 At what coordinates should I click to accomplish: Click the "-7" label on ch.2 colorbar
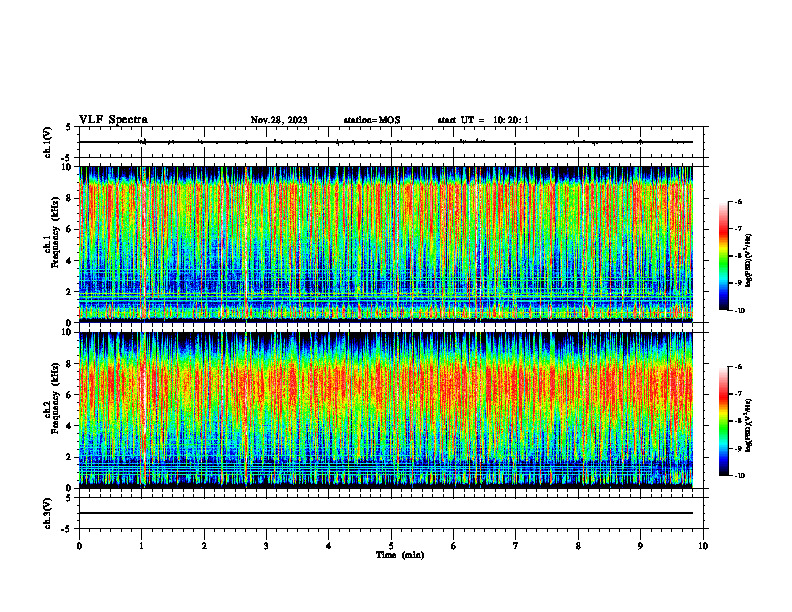click(738, 394)
